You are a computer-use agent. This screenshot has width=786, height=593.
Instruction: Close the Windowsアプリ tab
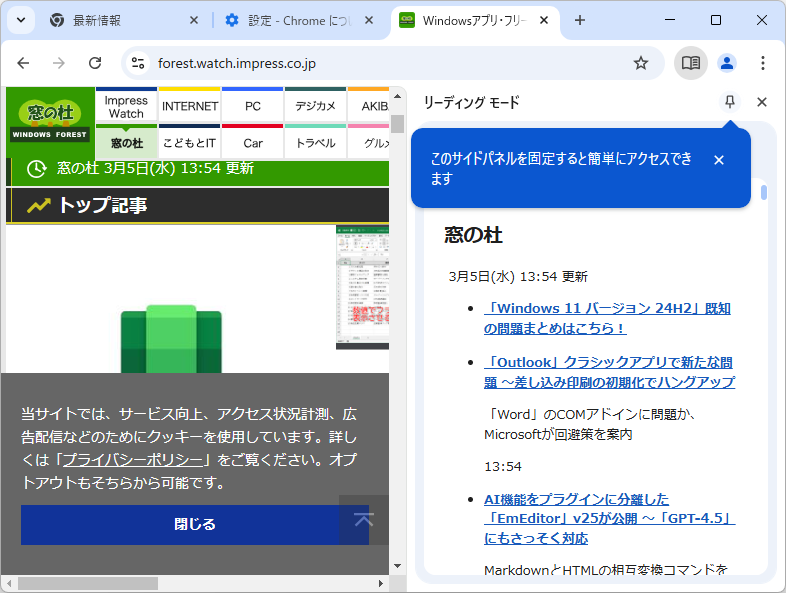544,20
